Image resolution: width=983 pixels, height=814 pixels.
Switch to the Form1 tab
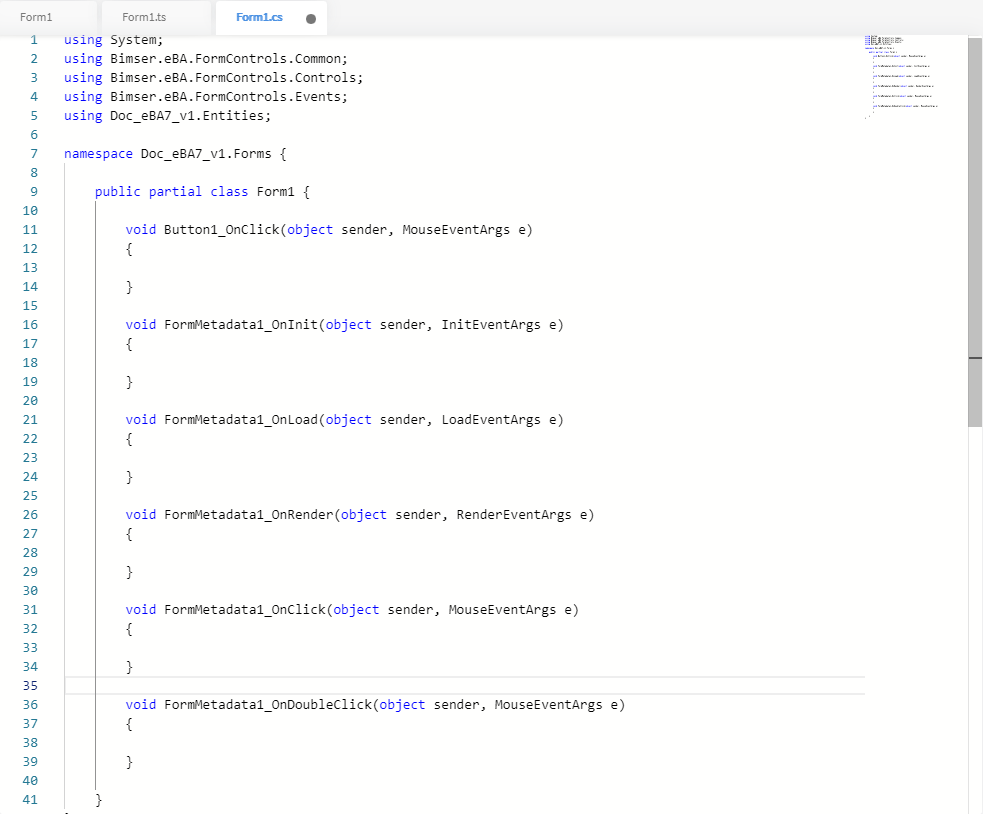[x=37, y=18]
